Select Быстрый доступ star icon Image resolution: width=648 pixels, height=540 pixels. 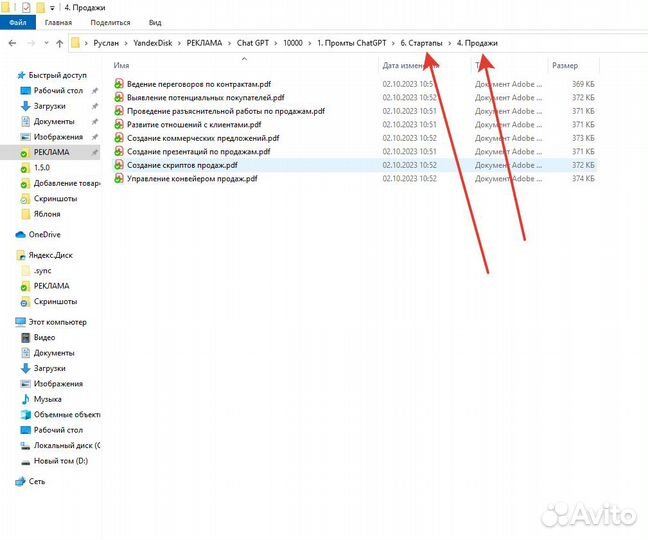click(x=20, y=75)
